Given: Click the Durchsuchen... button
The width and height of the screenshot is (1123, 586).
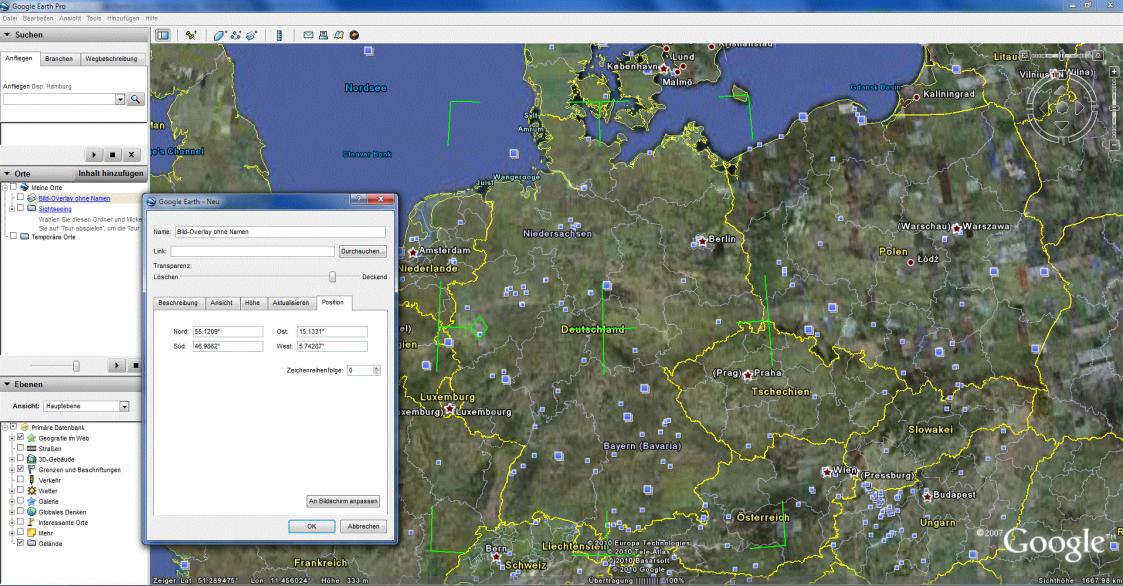Looking at the screenshot, I should coord(362,251).
